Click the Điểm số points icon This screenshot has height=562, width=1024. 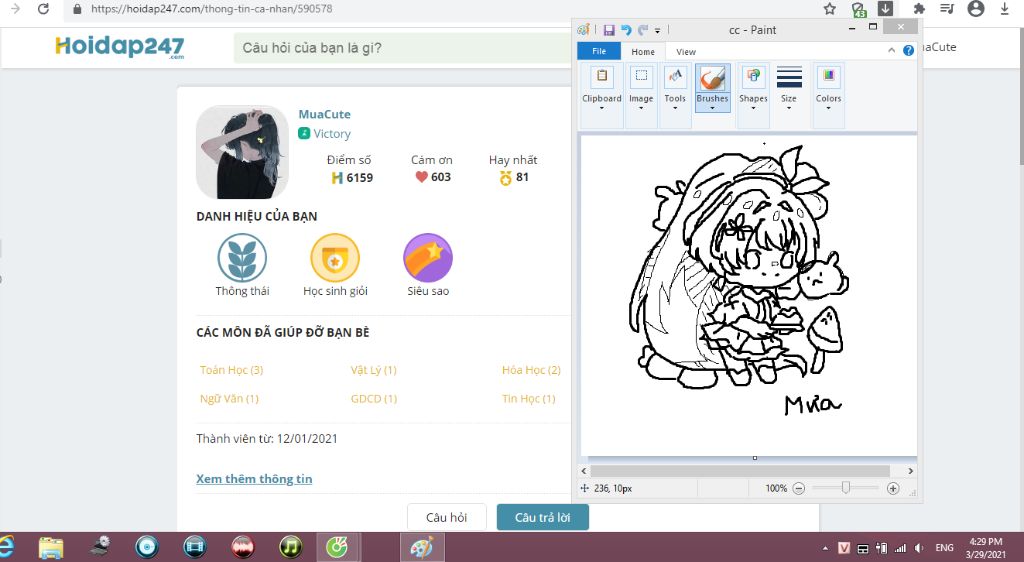coord(337,178)
